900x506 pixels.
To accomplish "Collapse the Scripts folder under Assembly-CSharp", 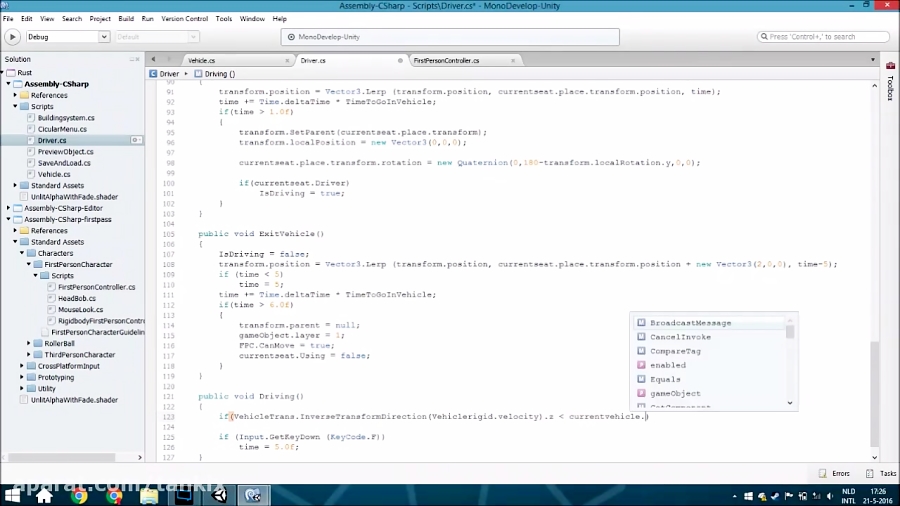I will click(x=15, y=106).
